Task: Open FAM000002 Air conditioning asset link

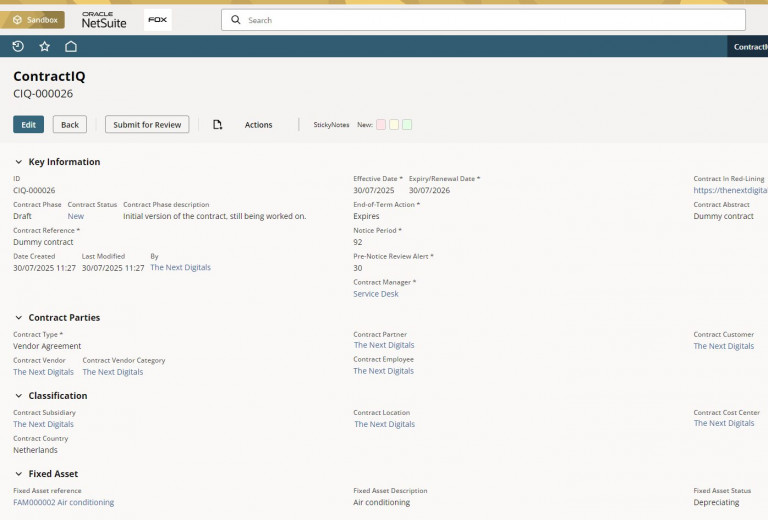Action: click(64, 502)
